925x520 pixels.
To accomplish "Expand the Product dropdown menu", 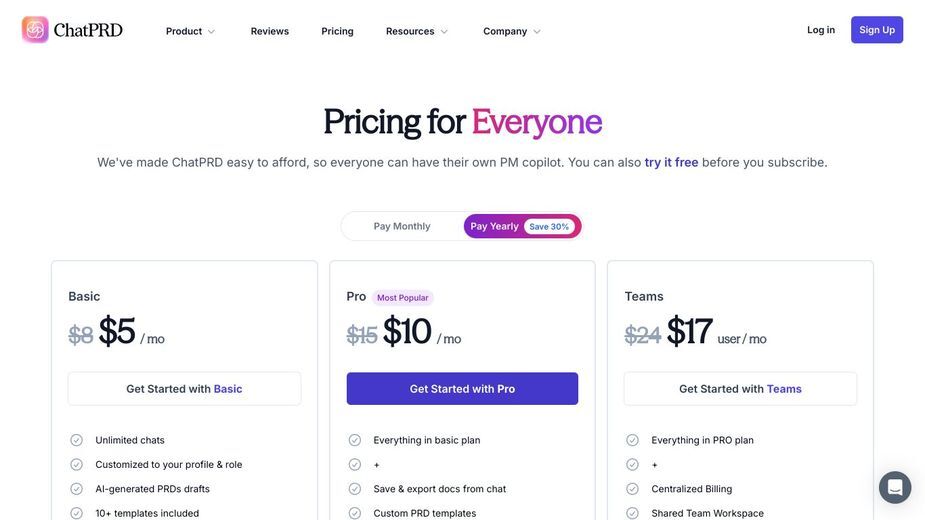I will point(190,31).
